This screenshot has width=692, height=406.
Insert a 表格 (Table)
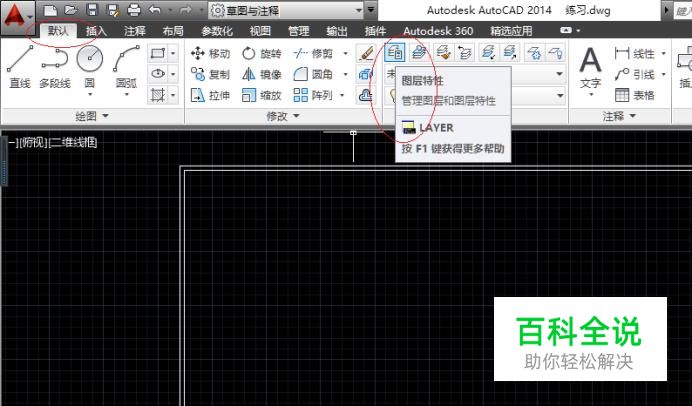635,95
